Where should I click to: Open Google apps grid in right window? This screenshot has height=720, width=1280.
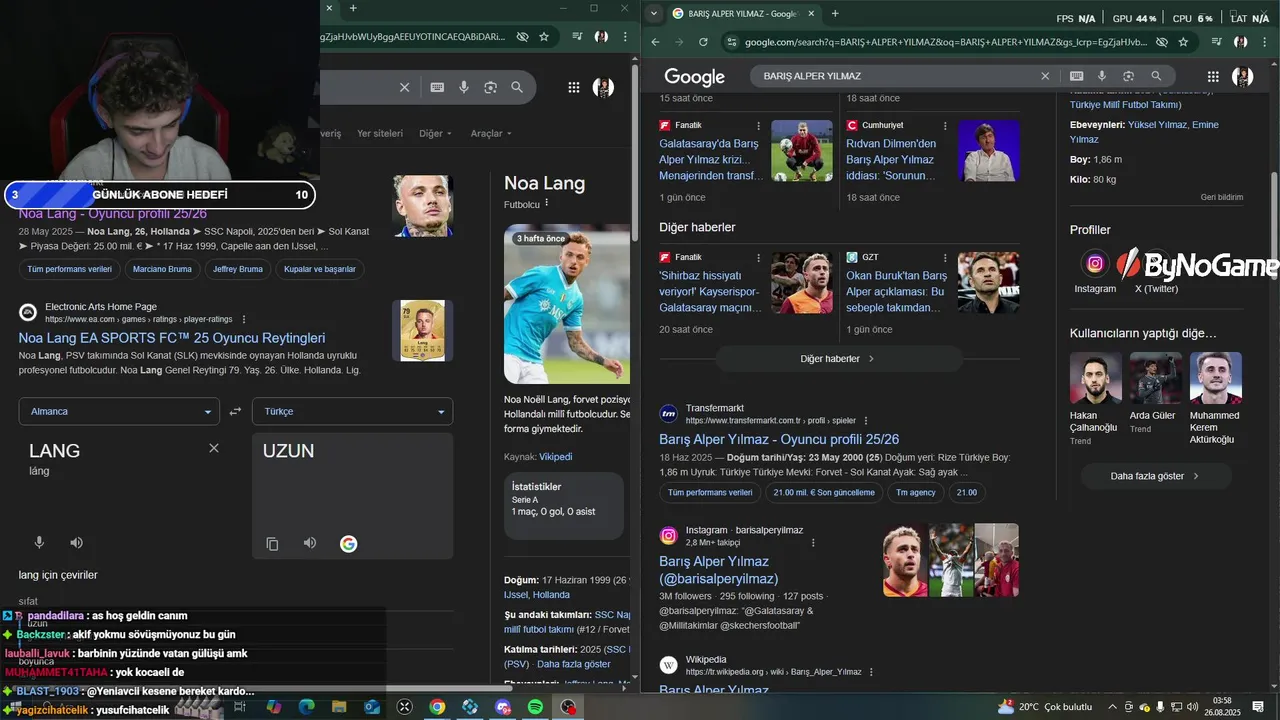click(1213, 76)
